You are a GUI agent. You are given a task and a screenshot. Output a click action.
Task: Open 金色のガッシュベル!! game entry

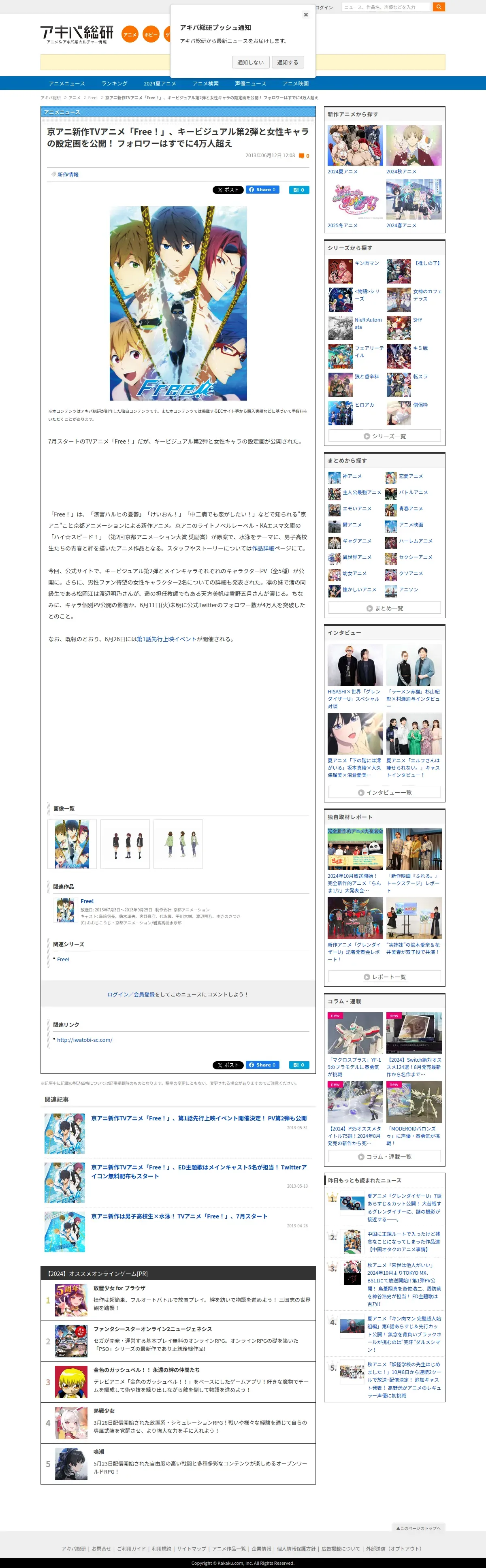178,1382
